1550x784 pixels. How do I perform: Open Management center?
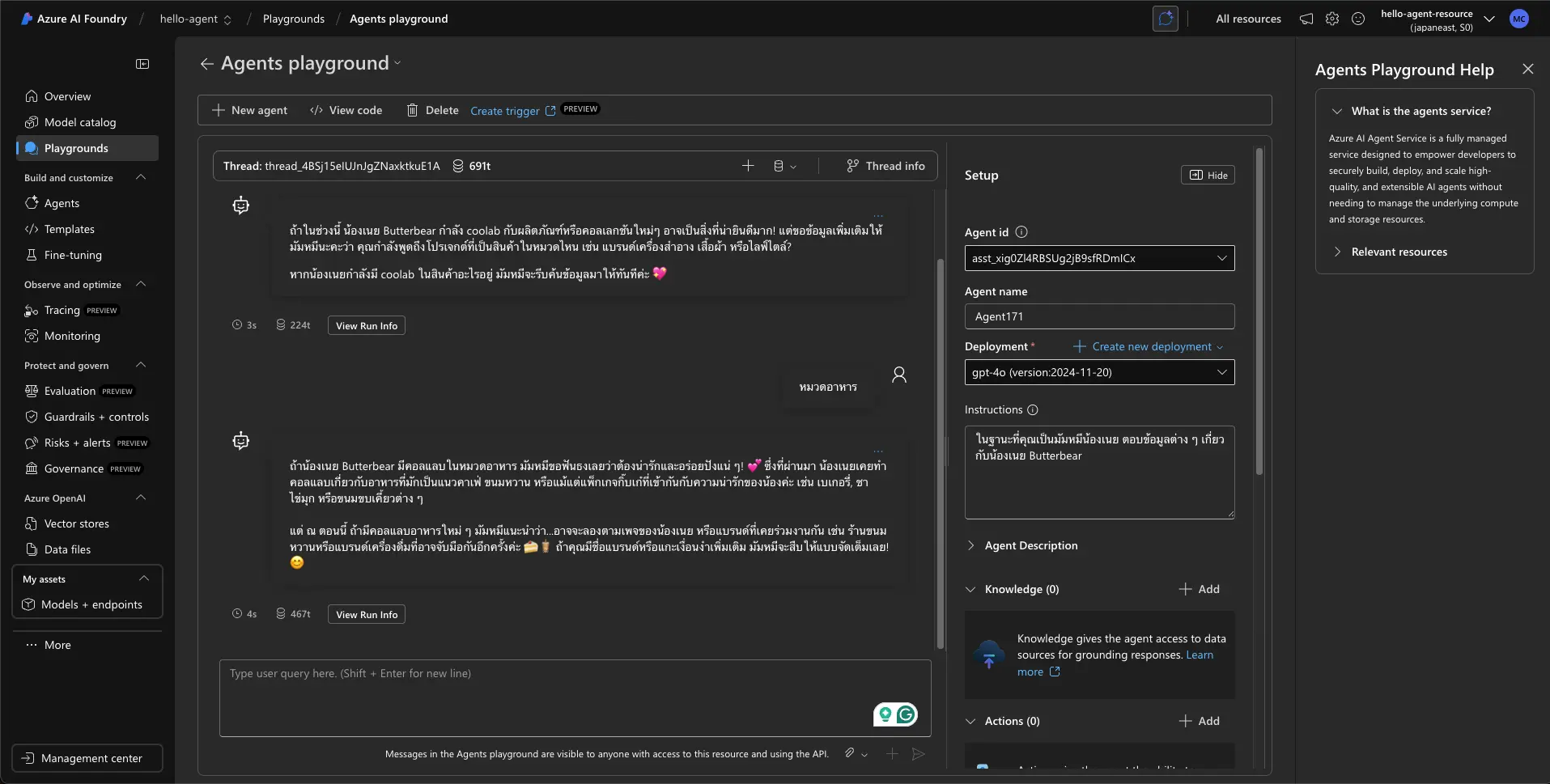(x=87, y=758)
